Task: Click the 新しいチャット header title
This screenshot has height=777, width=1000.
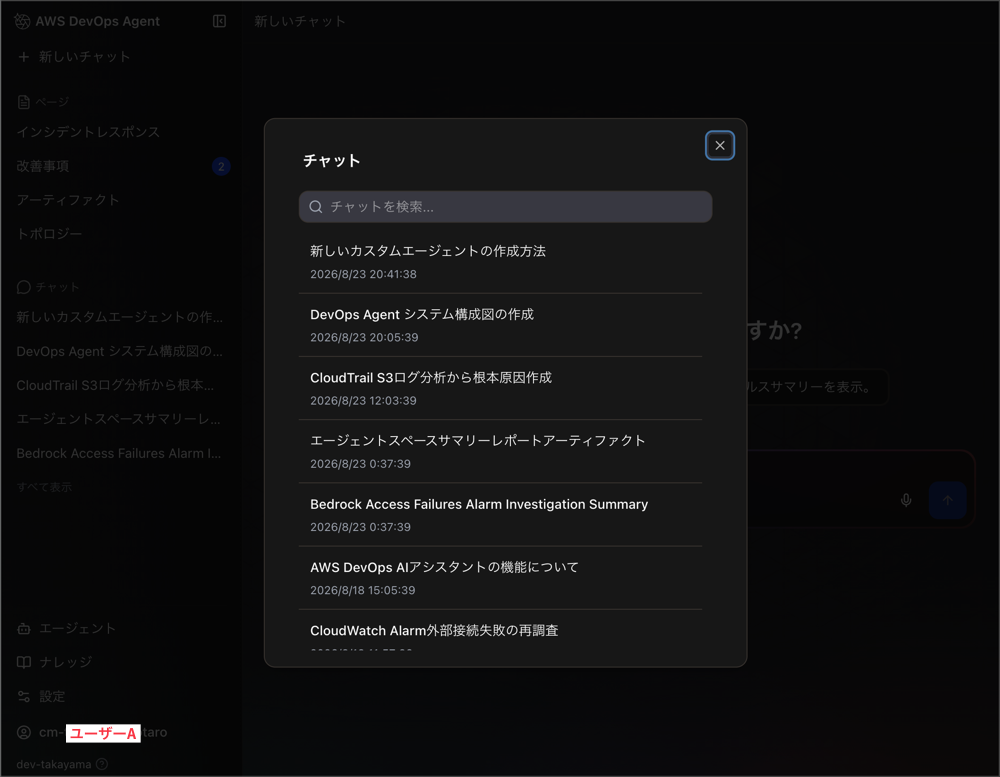Action: 300,21
